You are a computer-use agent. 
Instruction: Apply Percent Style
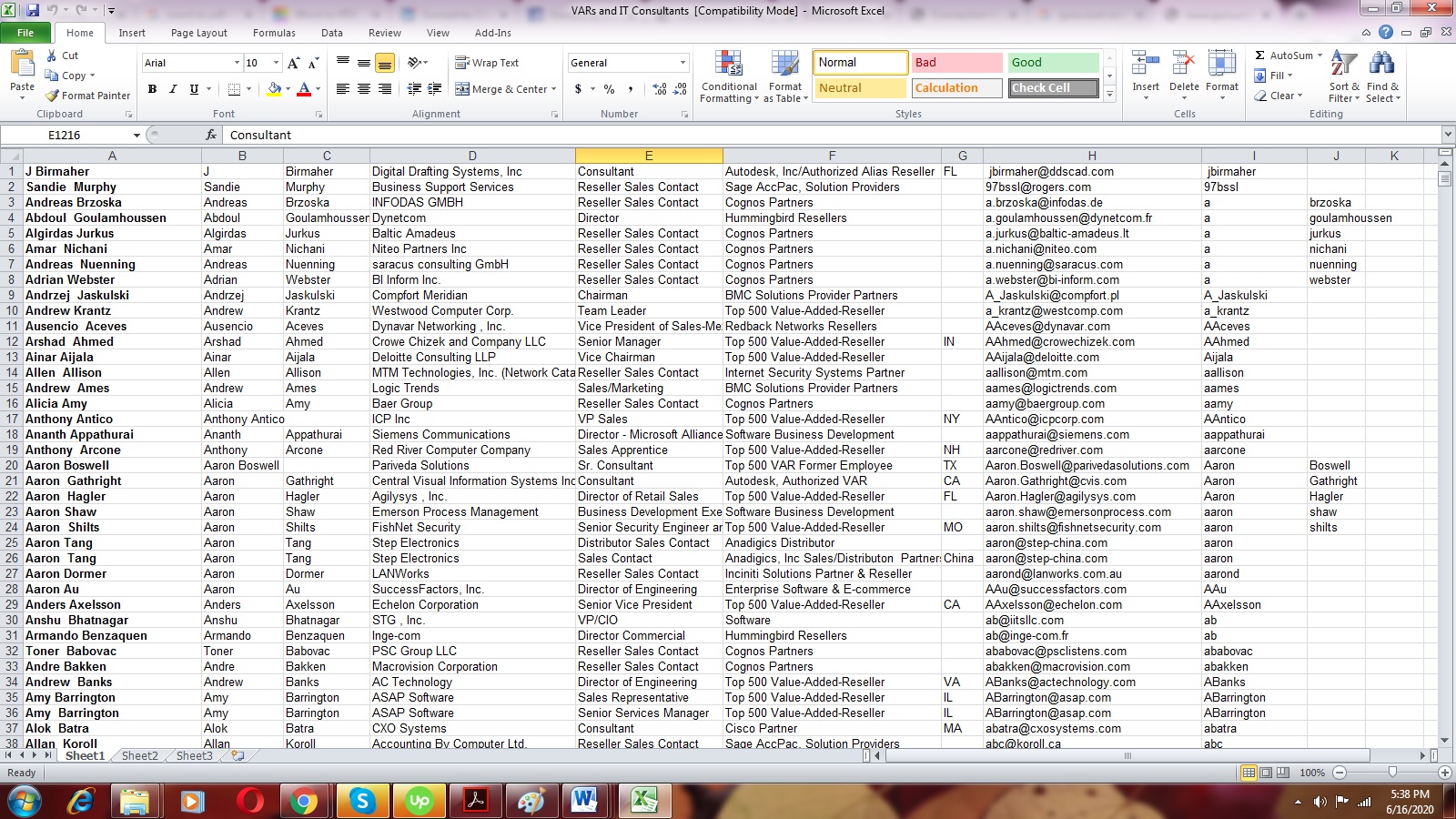click(609, 89)
